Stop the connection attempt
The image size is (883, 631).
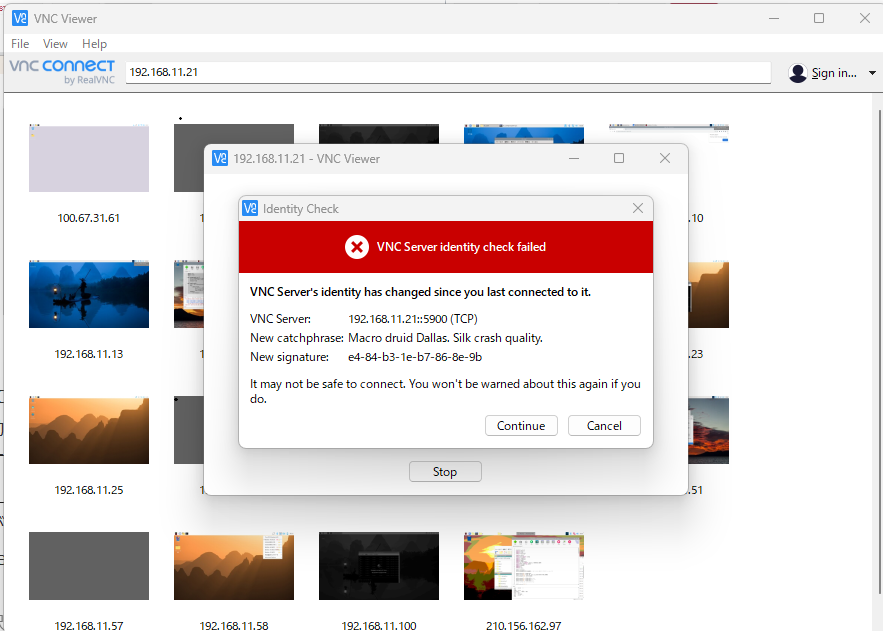445,472
